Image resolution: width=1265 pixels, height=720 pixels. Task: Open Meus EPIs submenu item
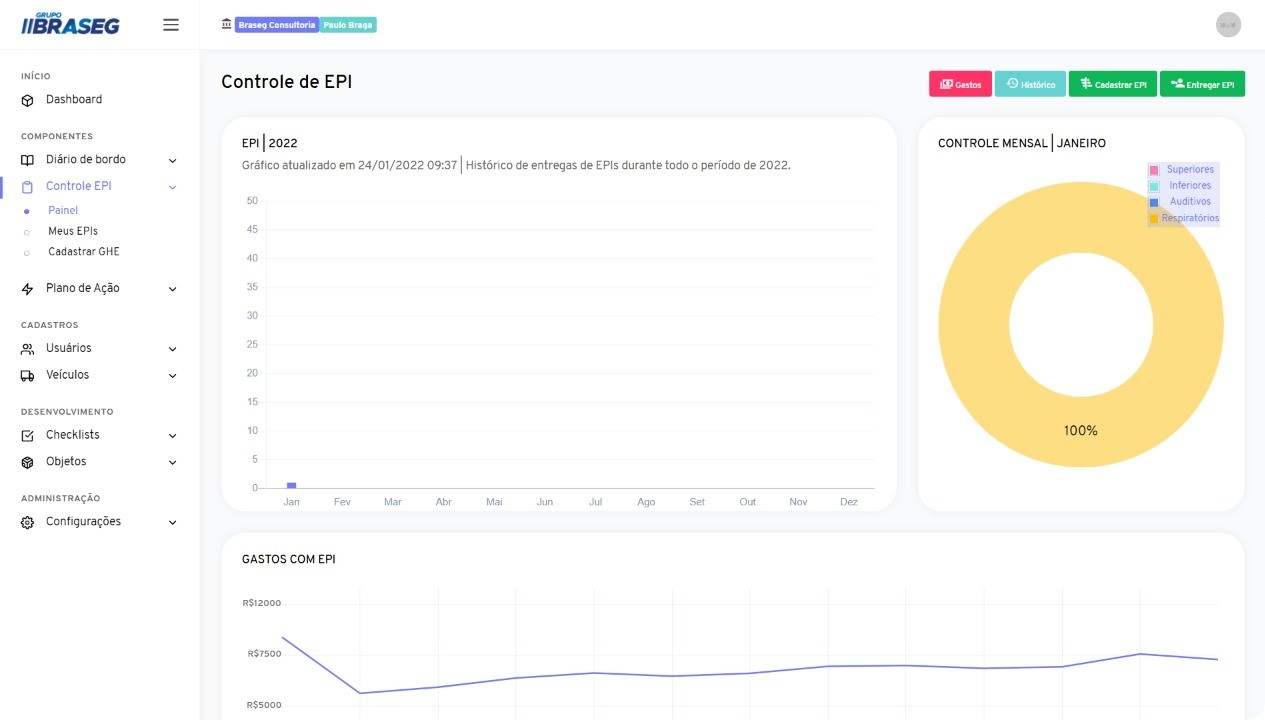click(73, 231)
